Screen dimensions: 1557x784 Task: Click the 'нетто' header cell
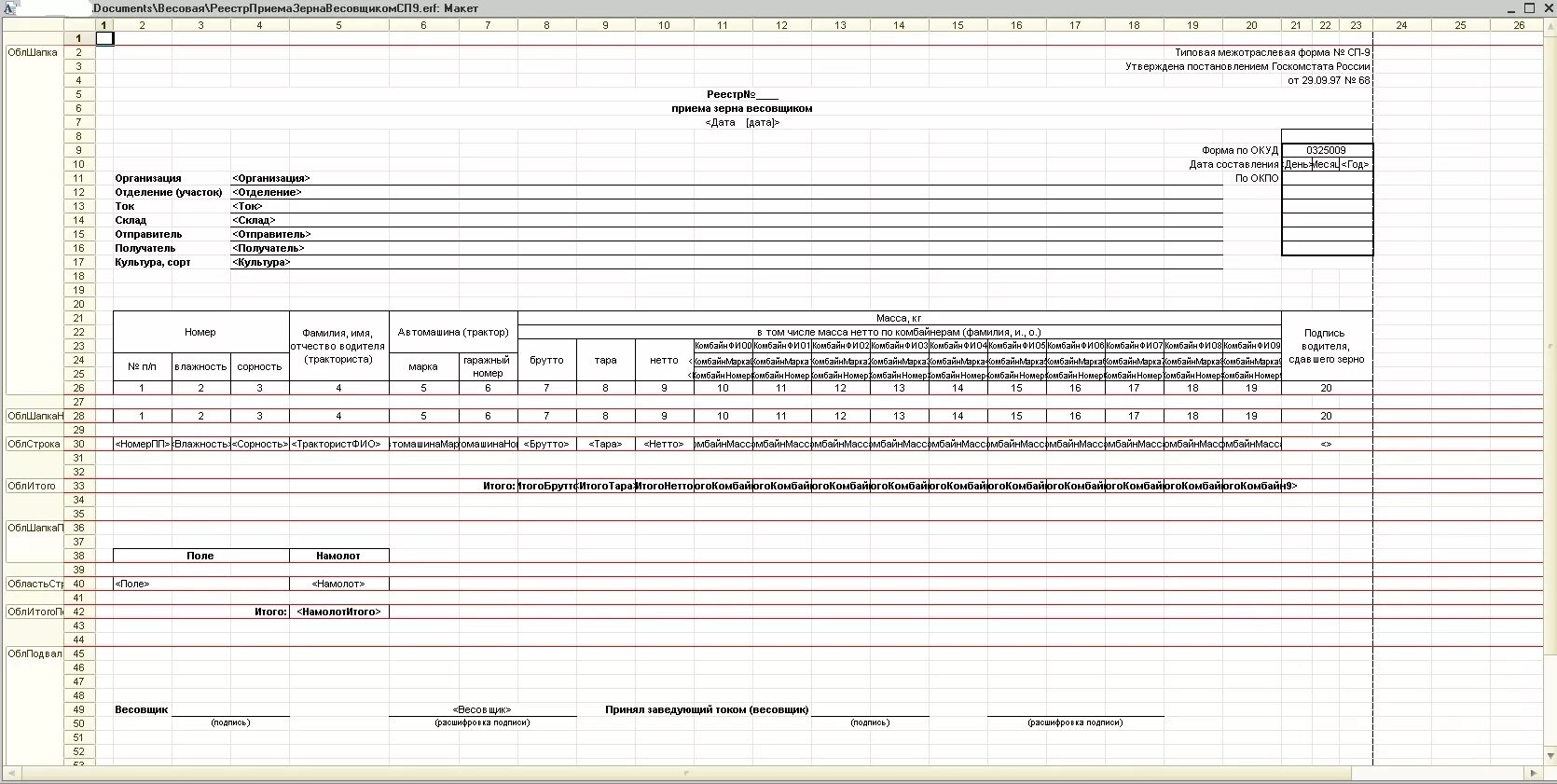pyautogui.click(x=664, y=360)
